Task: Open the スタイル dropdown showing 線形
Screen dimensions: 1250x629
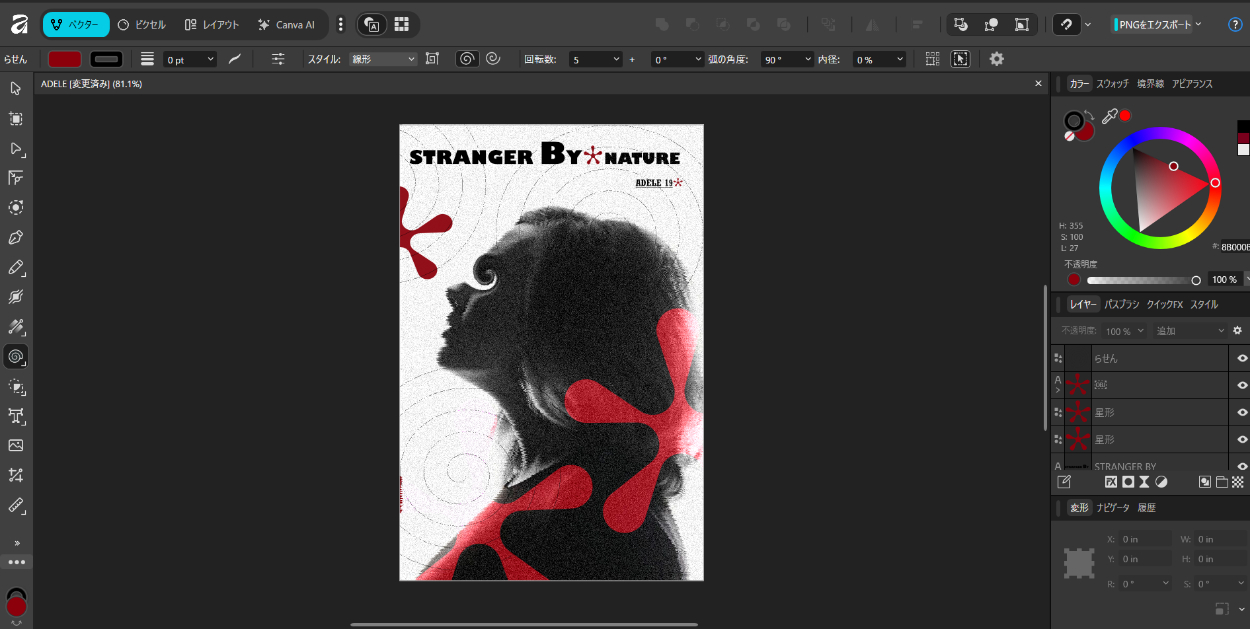Action: click(x=383, y=60)
